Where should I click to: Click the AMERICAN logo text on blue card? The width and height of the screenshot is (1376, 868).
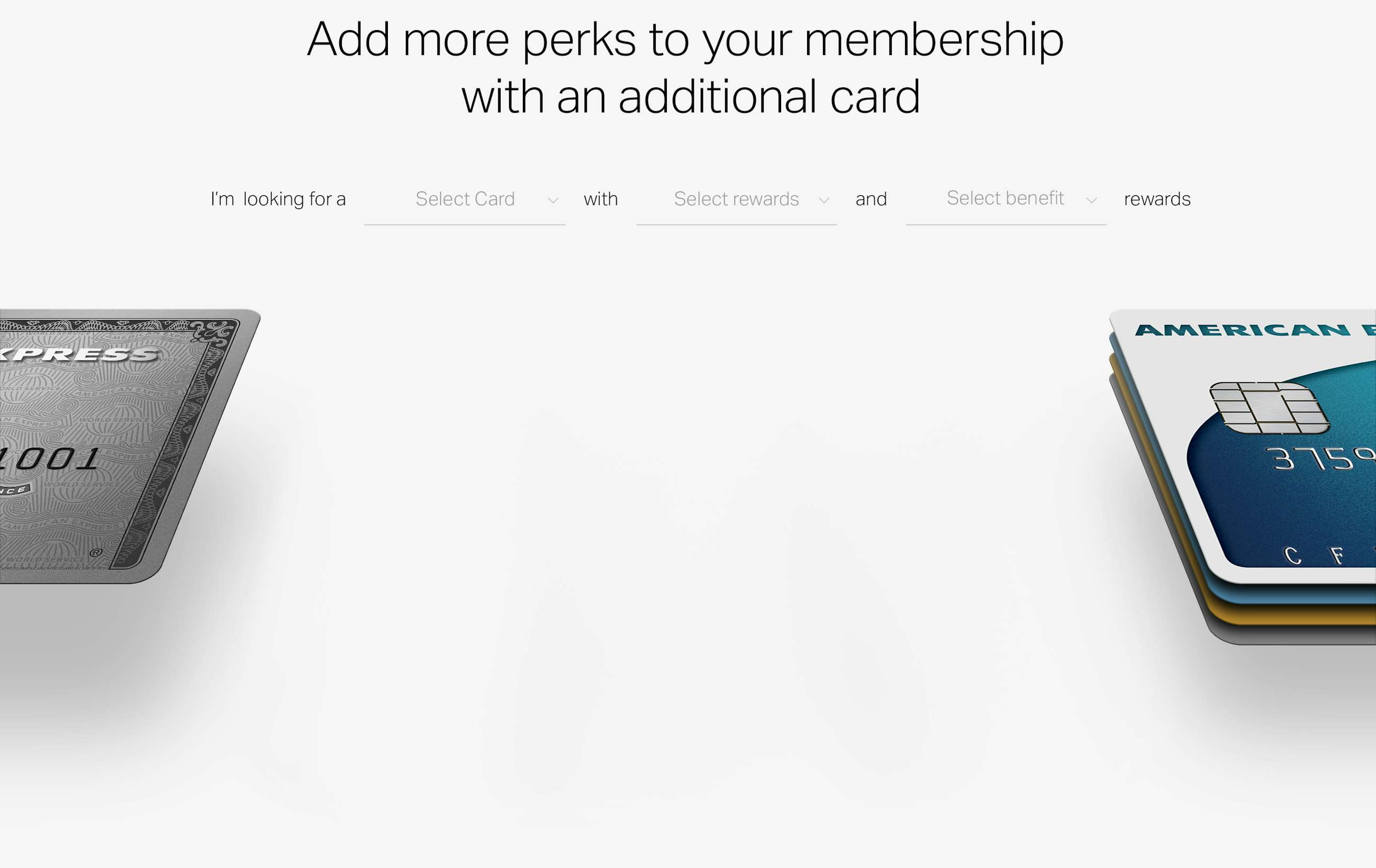coord(1243,330)
